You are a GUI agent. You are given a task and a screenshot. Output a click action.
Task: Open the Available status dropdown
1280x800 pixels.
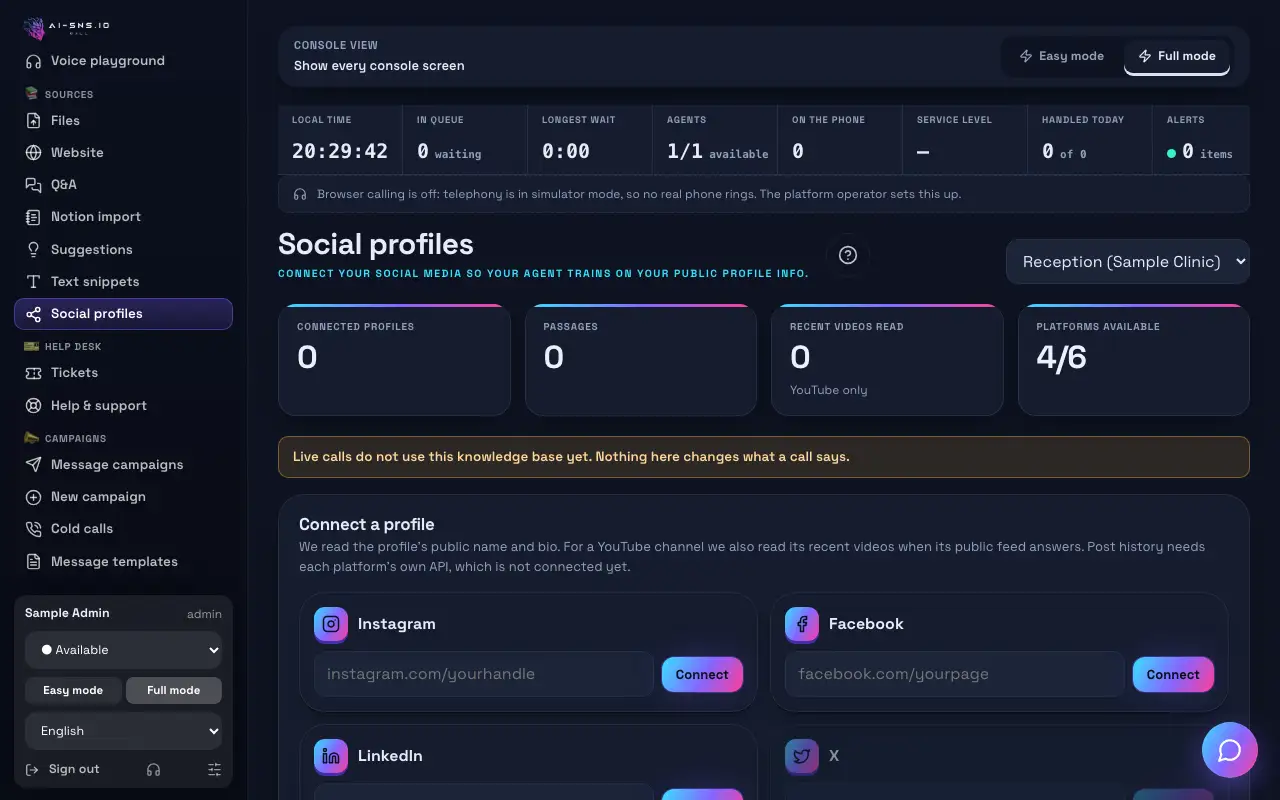pos(123,650)
